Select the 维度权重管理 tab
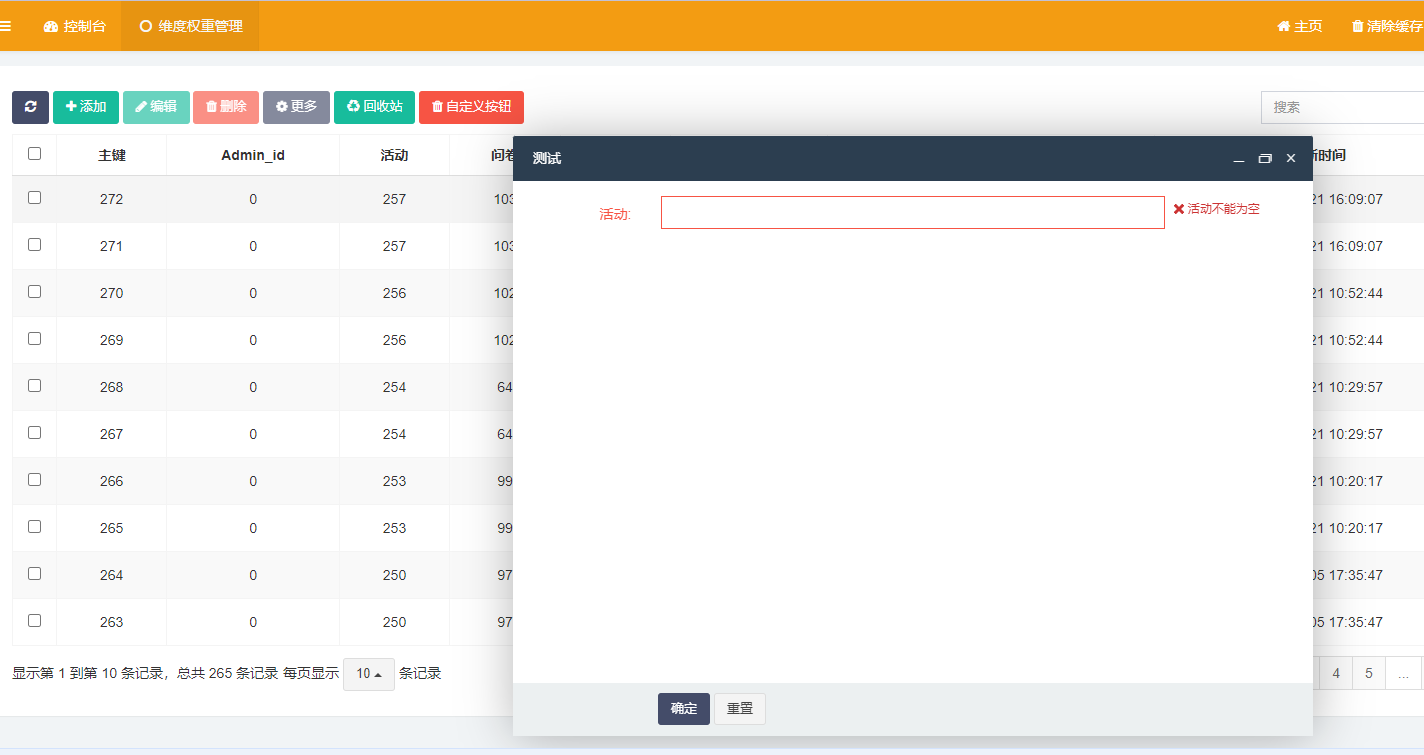The width and height of the screenshot is (1424, 755). click(190, 26)
